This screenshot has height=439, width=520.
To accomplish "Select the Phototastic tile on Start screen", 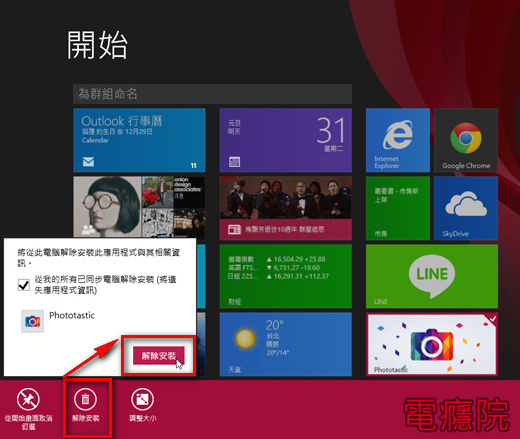I will tap(432, 344).
